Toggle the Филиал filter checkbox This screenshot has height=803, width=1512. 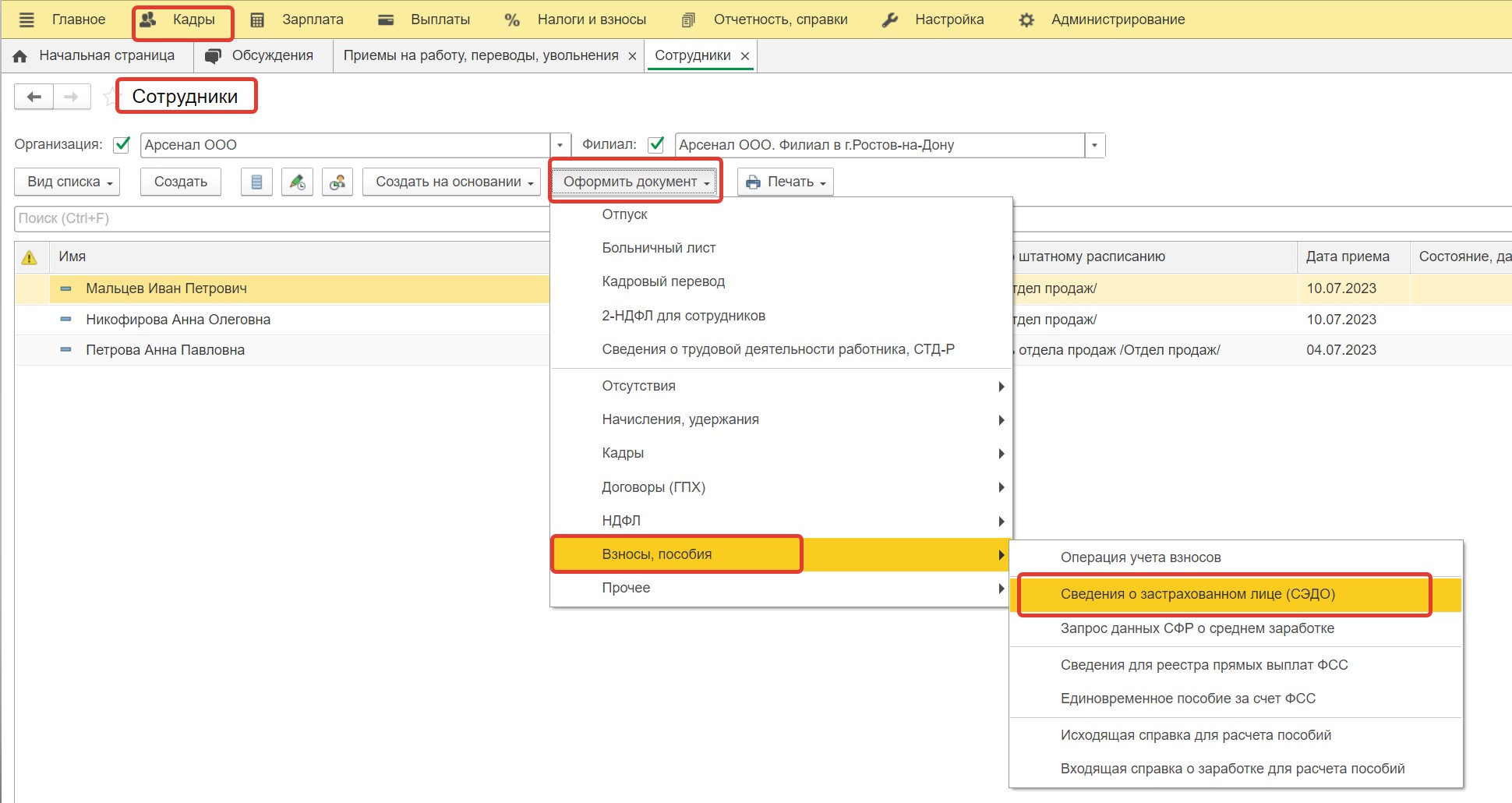pos(656,145)
